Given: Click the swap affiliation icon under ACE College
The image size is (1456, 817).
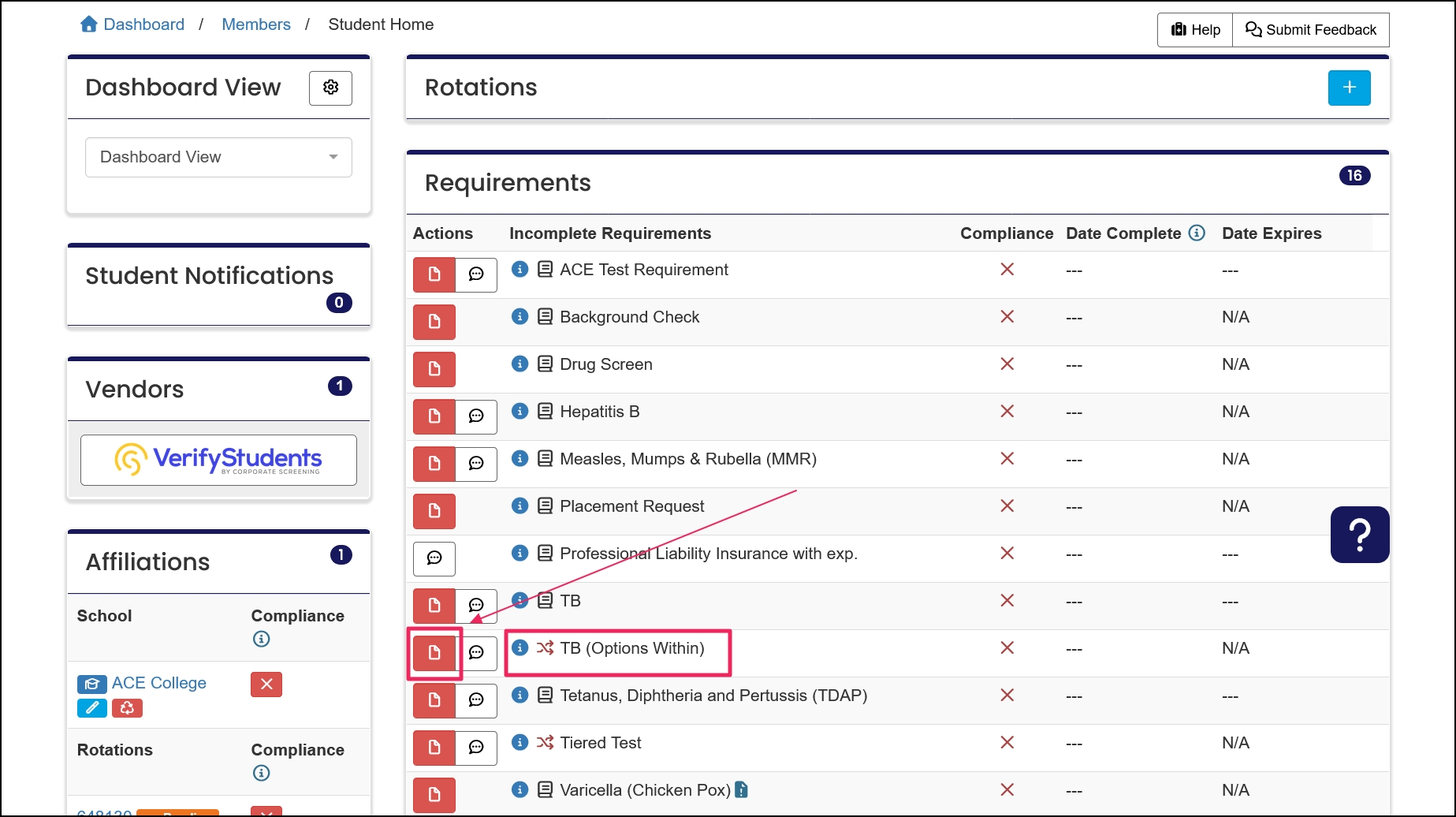Looking at the screenshot, I should click(128, 708).
